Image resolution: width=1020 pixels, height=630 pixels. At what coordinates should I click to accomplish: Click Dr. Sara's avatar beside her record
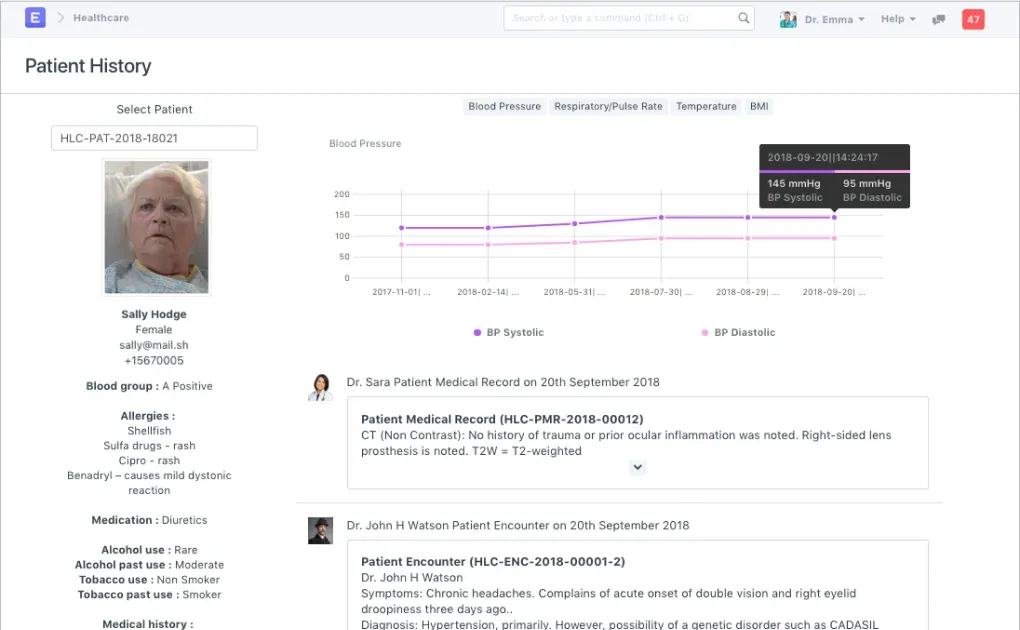[x=320, y=388]
